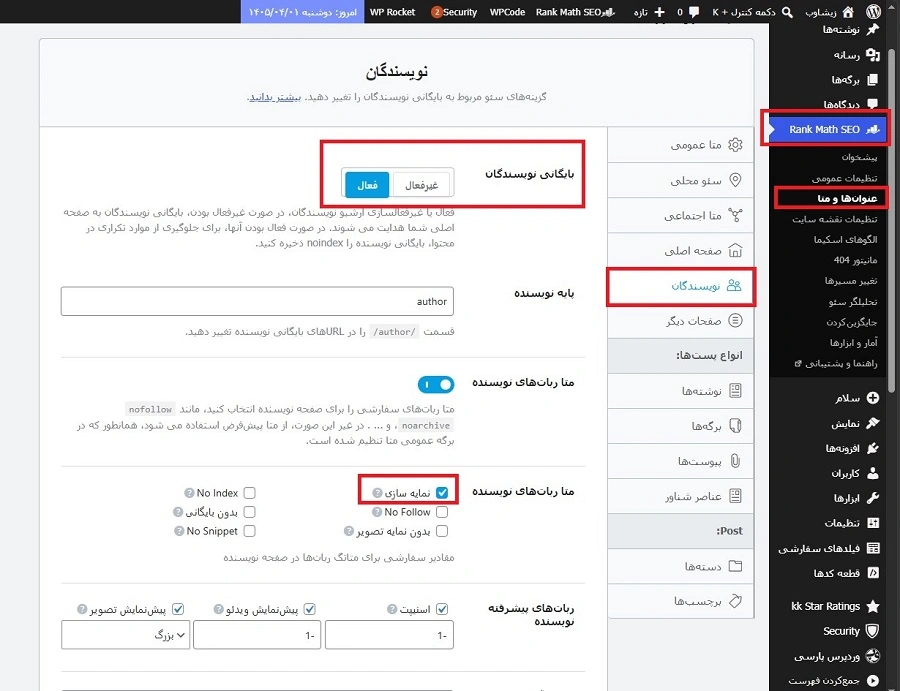Switch to صفحات دیگر tab
This screenshot has height=691, width=900.
680,321
